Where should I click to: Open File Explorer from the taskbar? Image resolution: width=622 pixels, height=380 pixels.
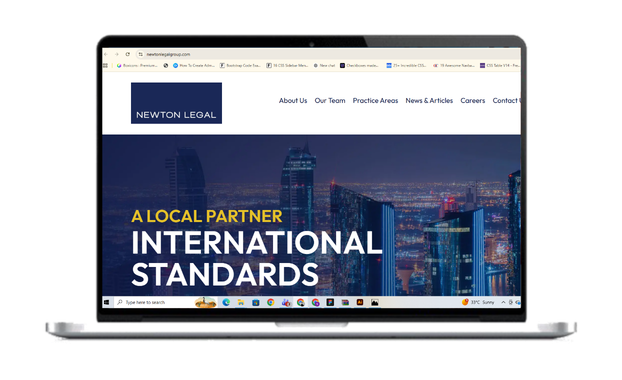pos(241,302)
